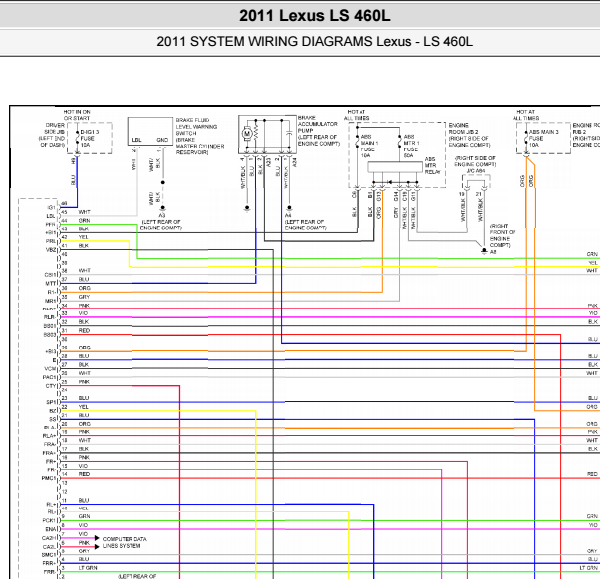600x579 pixels.
Task: Click the "MTT" pin label
Action: pyautogui.click(x=51, y=284)
